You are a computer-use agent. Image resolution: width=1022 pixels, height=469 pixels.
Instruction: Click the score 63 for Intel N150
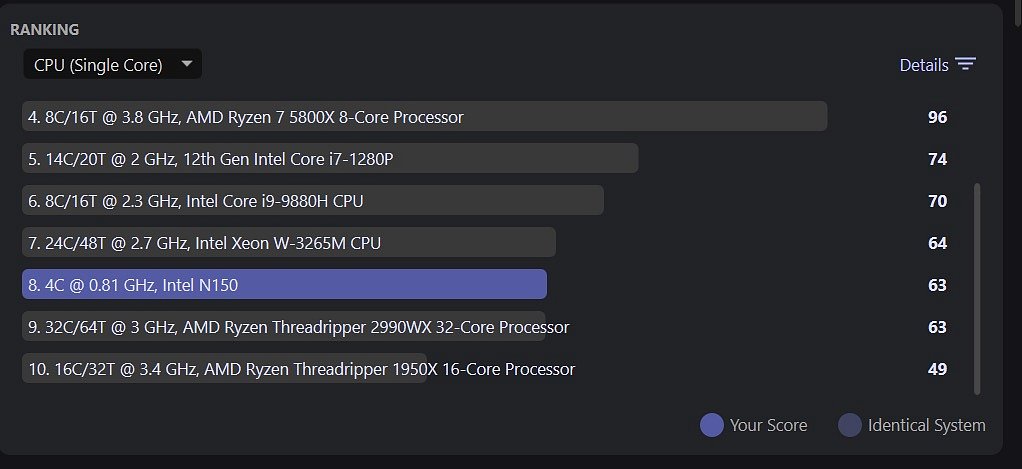(937, 285)
